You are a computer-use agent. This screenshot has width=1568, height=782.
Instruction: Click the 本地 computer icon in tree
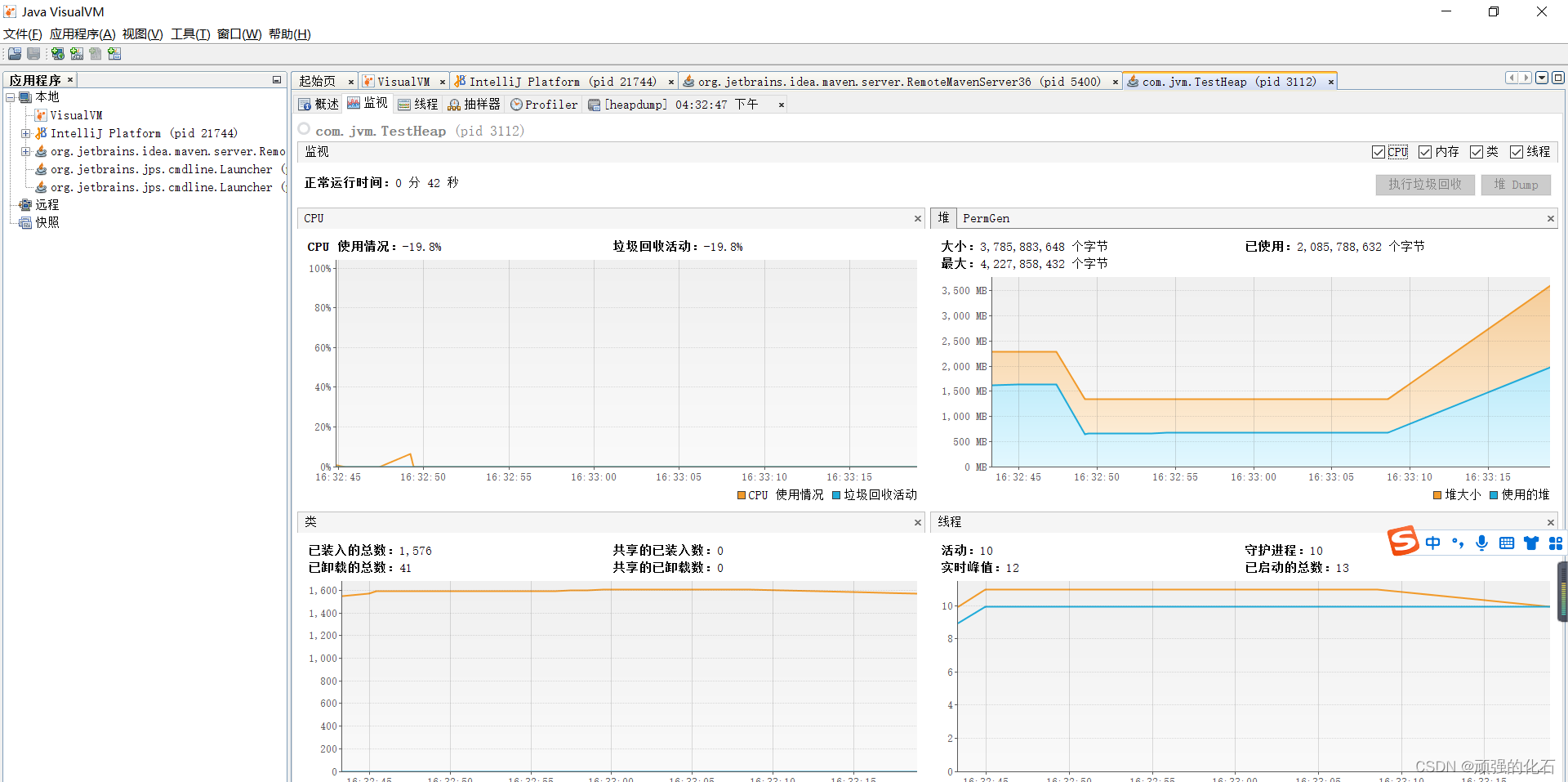coord(25,97)
